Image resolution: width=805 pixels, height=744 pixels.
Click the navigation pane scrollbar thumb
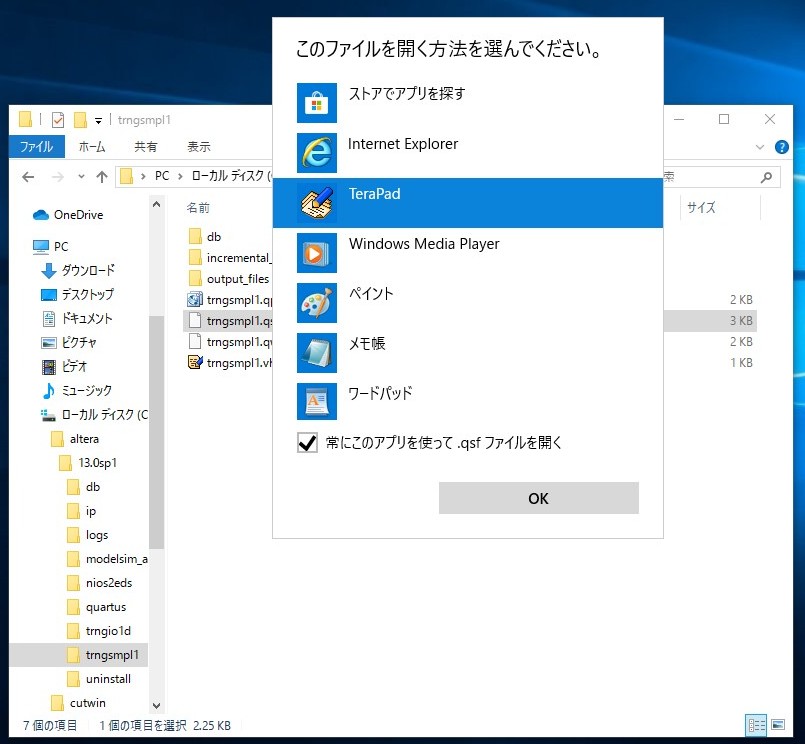pyautogui.click(x=157, y=432)
